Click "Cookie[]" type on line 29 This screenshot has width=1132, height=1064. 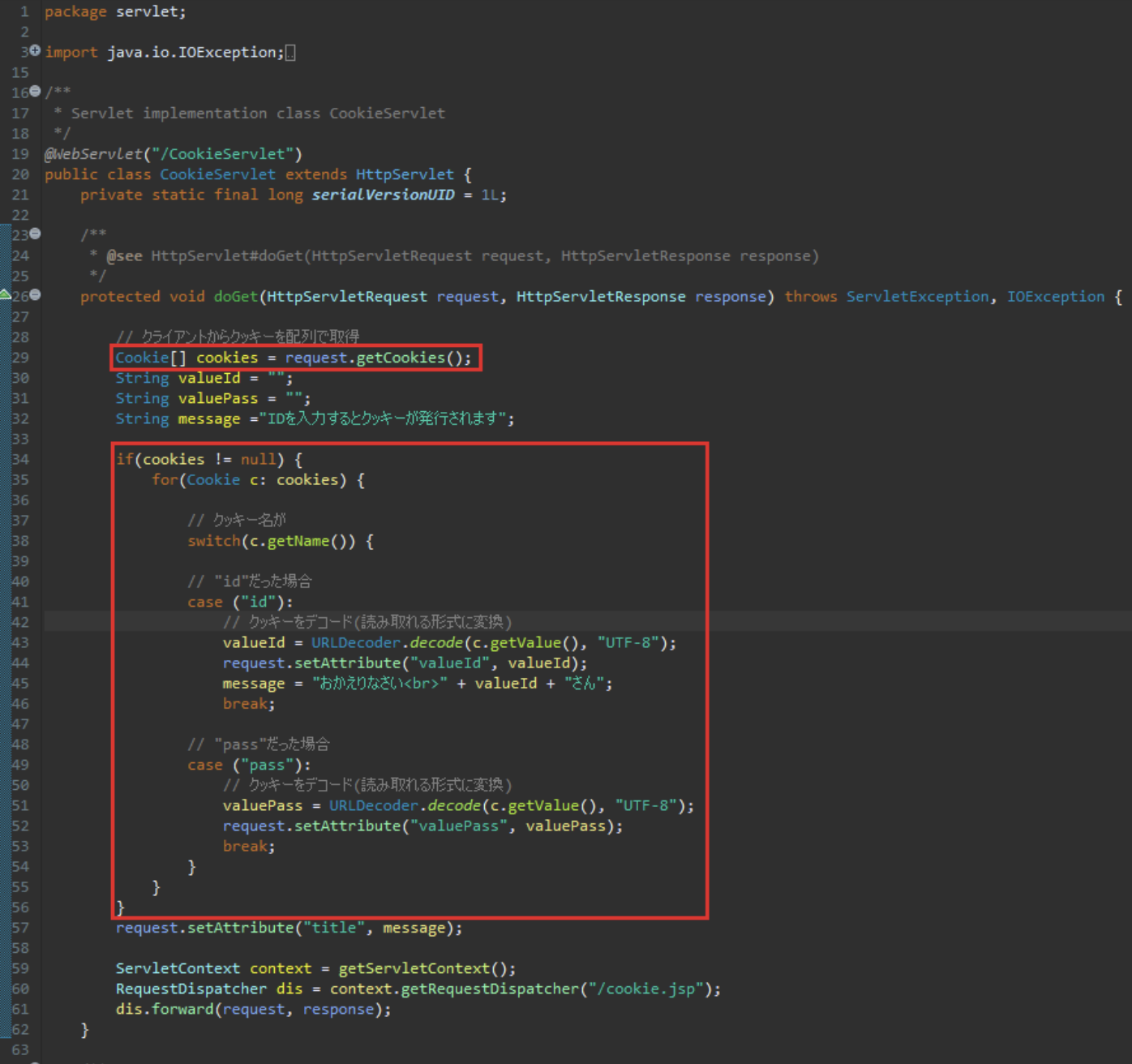(x=151, y=358)
